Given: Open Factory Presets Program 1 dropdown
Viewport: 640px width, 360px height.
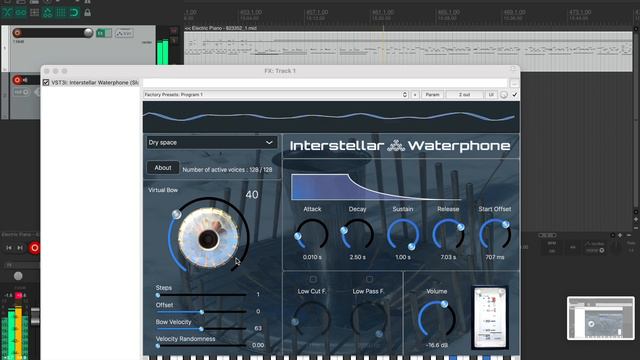Looking at the screenshot, I should tap(276, 95).
